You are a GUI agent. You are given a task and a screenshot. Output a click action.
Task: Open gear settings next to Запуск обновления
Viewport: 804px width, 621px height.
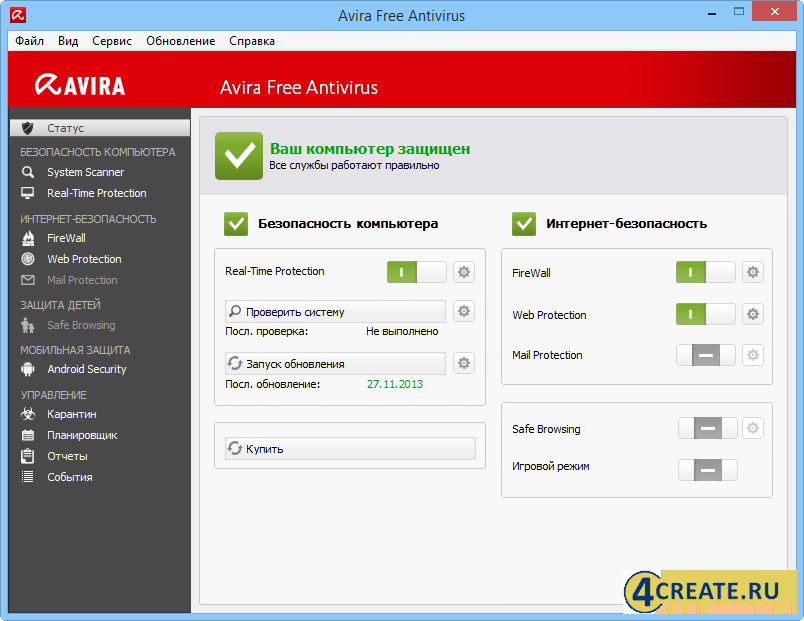(x=464, y=363)
